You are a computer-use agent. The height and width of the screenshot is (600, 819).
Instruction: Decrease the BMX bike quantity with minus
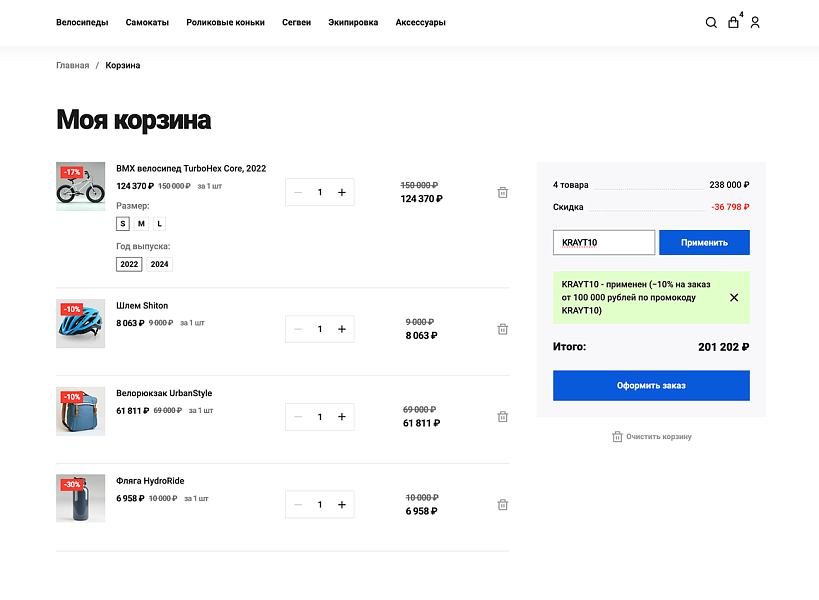click(296, 192)
